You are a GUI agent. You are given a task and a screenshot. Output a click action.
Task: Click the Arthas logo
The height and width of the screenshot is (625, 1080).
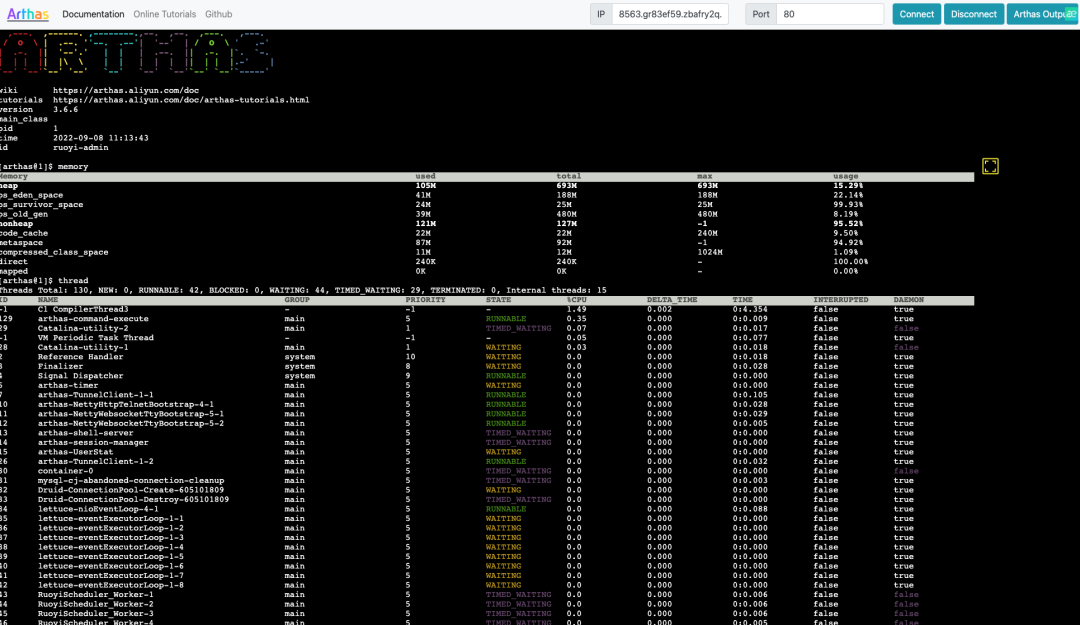pyautogui.click(x=28, y=14)
